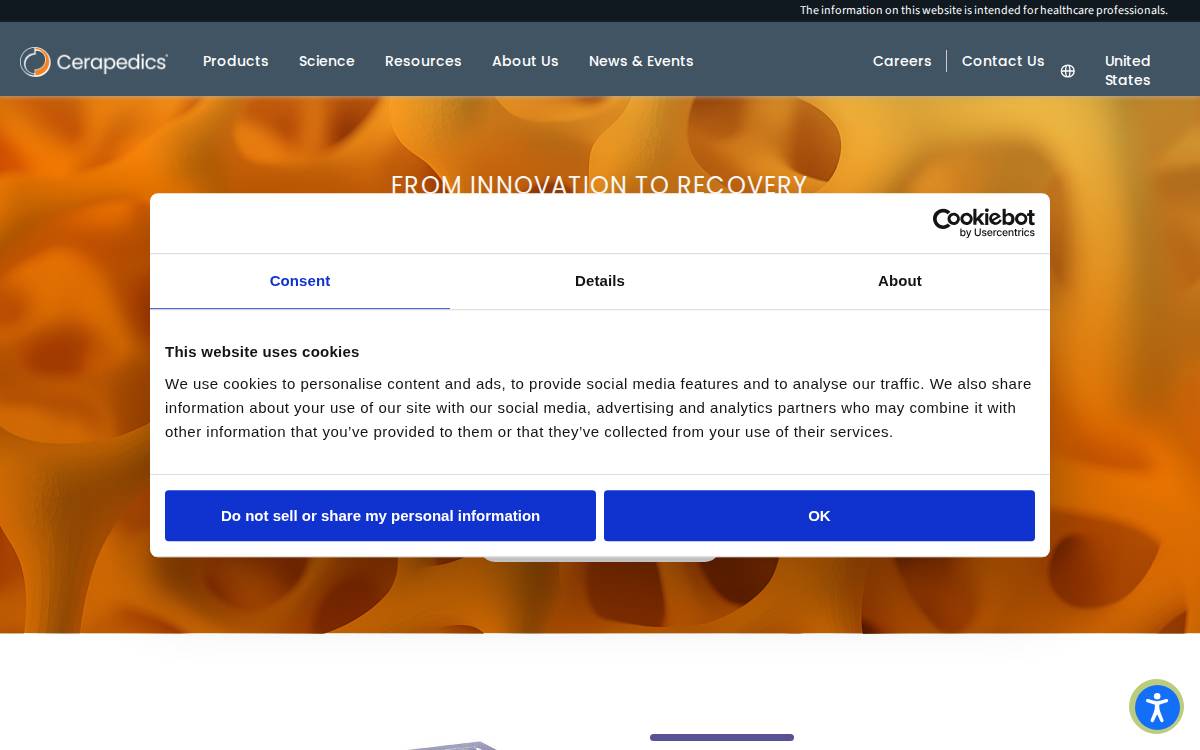Open the Science menu

click(327, 61)
